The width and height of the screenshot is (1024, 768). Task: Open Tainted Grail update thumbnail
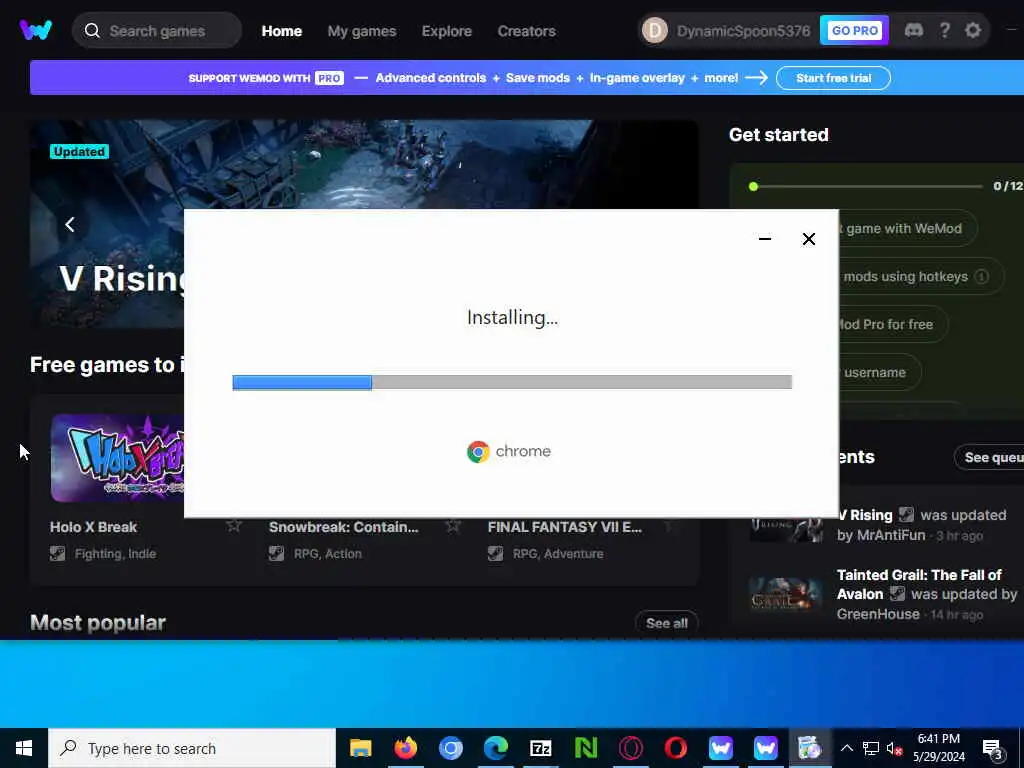click(x=786, y=594)
